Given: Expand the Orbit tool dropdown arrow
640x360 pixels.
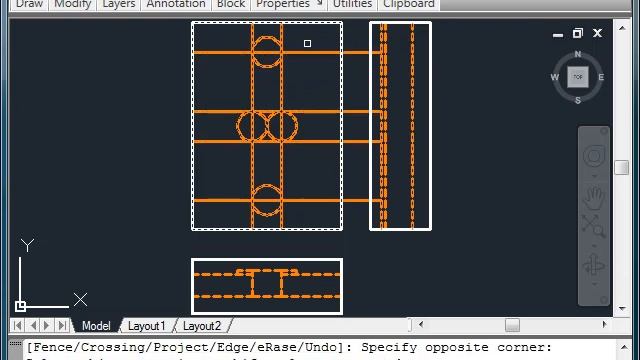Looking at the screenshot, I should [x=594, y=284].
